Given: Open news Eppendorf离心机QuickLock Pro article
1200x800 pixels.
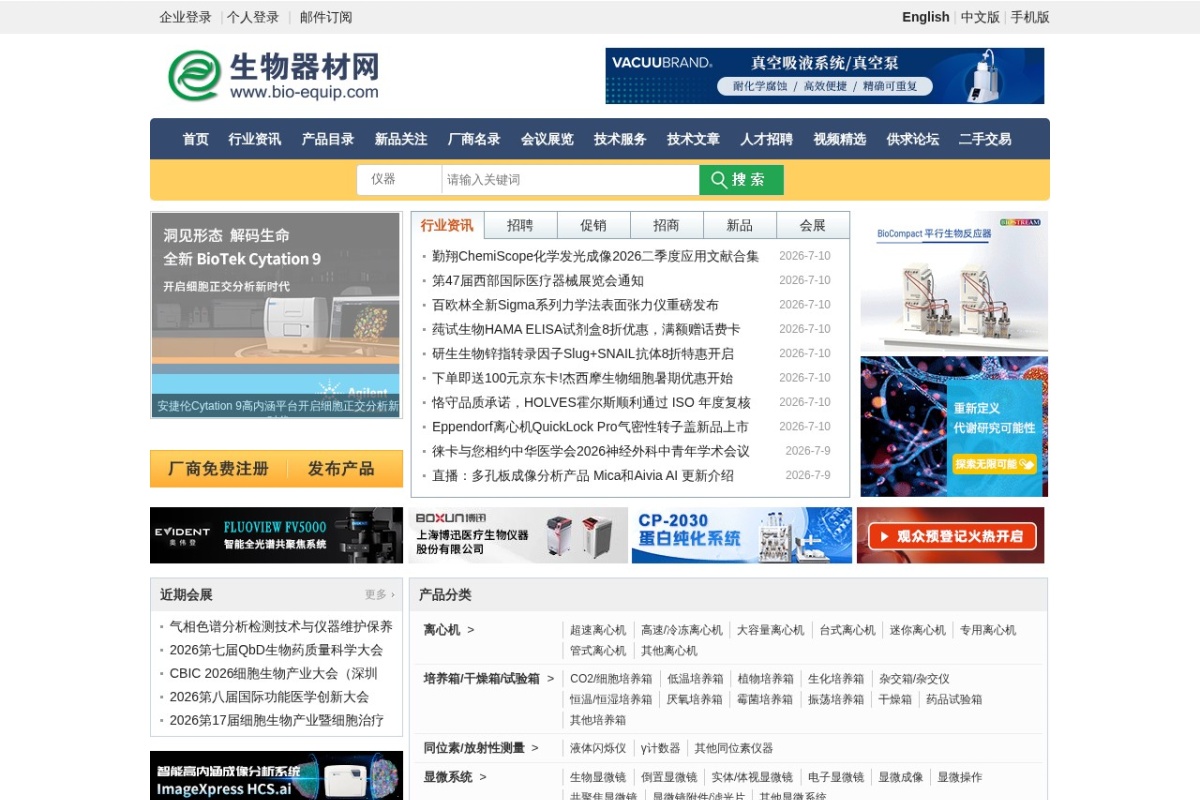Looking at the screenshot, I should click(x=590, y=427).
